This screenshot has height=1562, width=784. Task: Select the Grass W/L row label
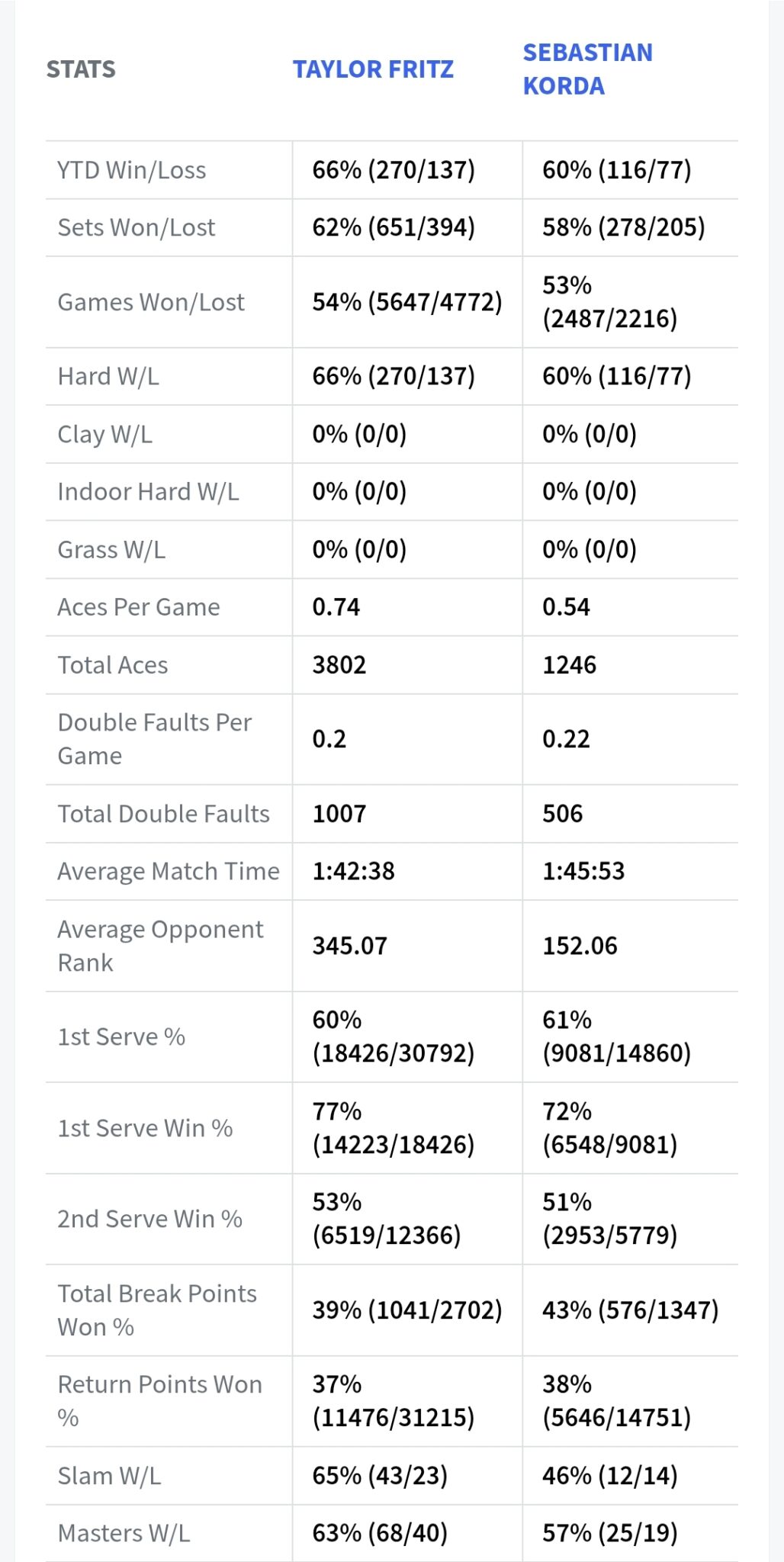[111, 550]
